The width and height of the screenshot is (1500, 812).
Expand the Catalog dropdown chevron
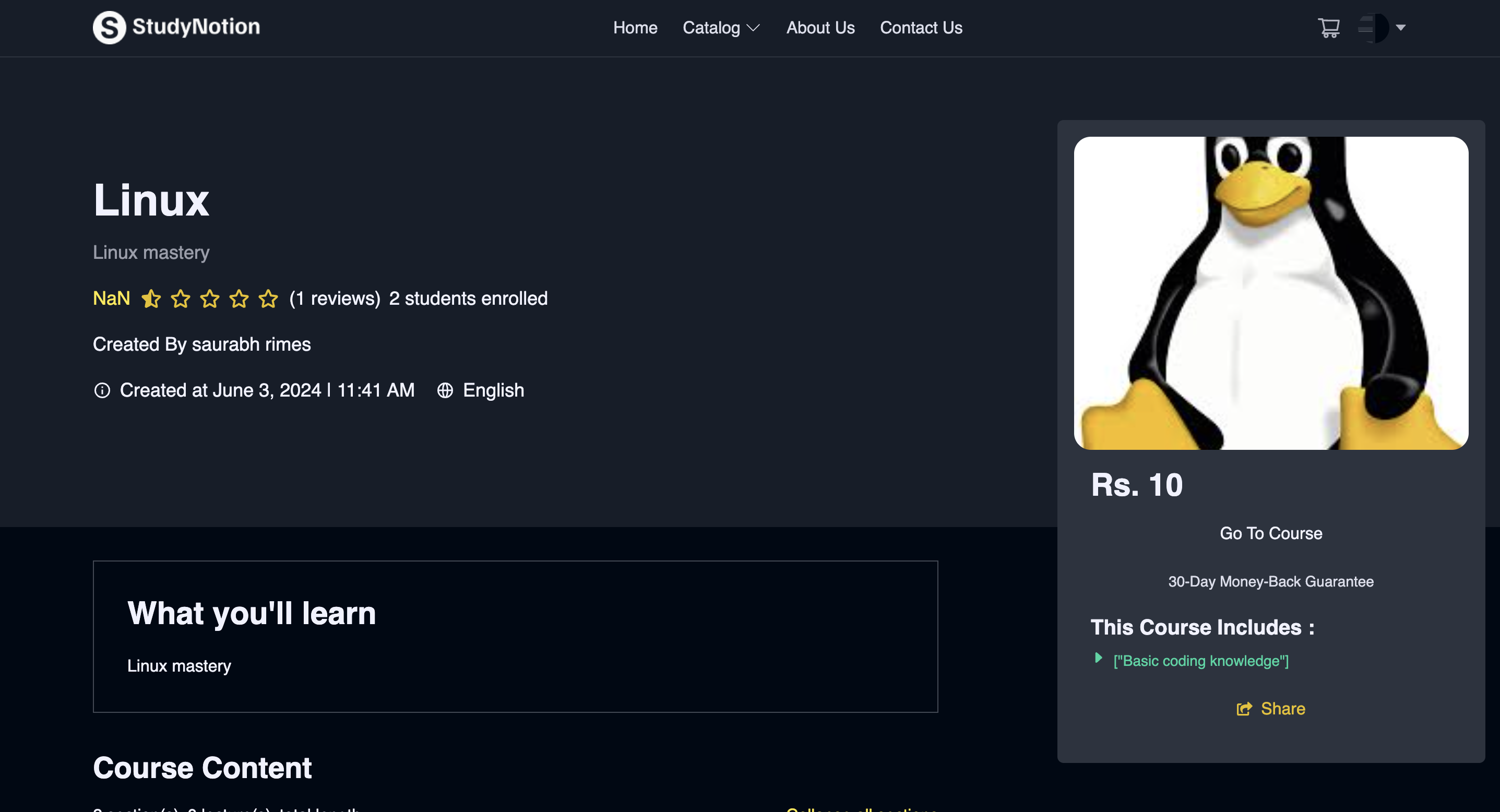pyautogui.click(x=754, y=28)
